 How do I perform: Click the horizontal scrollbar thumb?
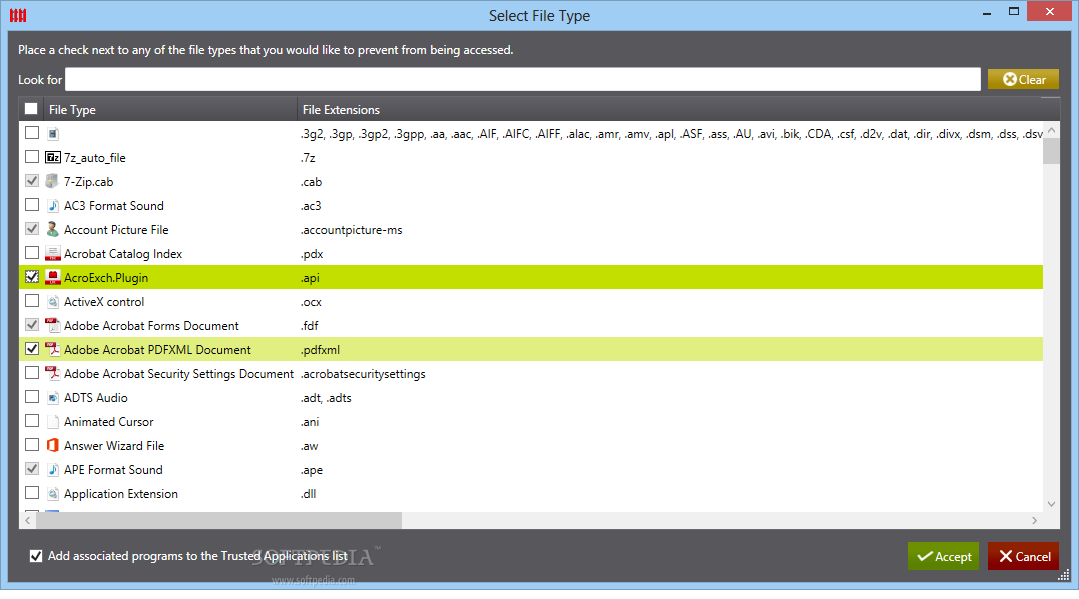click(219, 521)
